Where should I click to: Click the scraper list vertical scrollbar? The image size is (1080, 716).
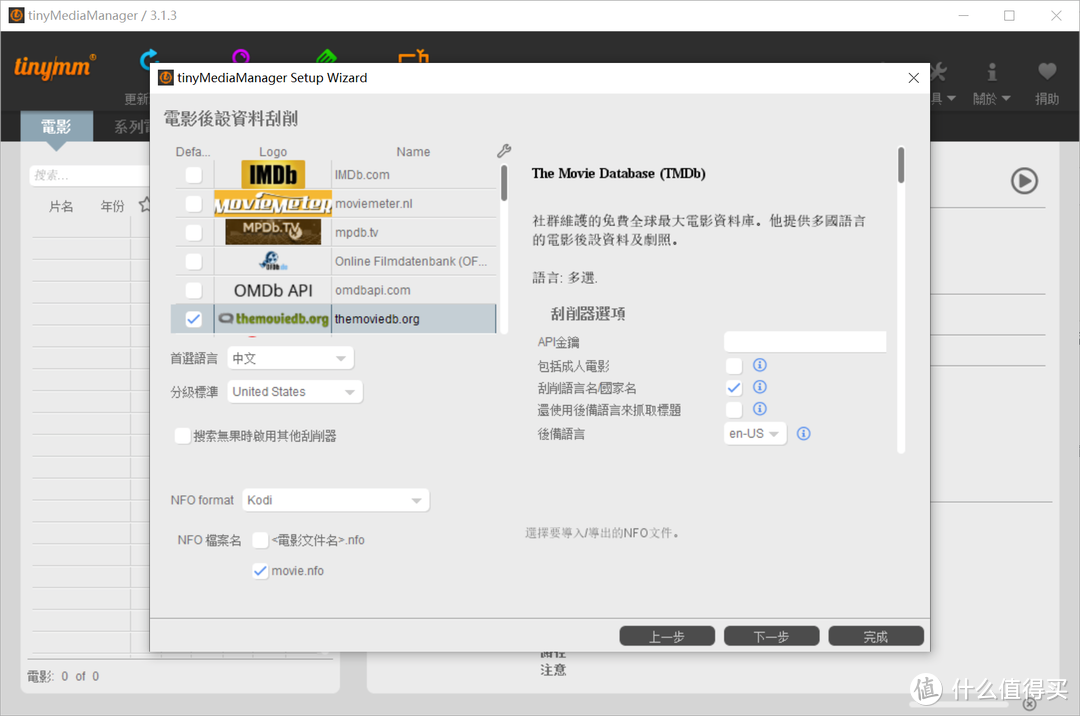503,182
